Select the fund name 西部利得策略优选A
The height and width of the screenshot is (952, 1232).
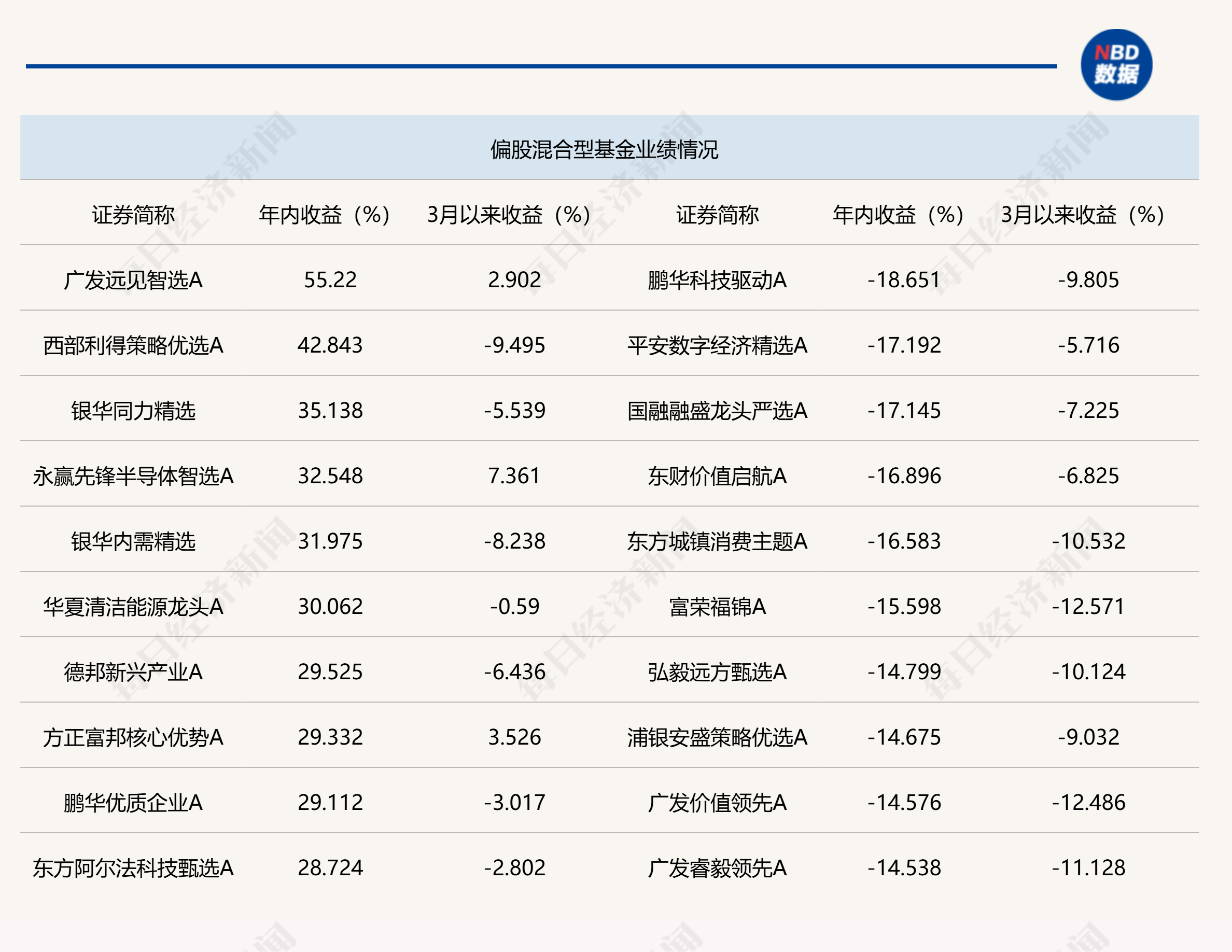pos(133,346)
